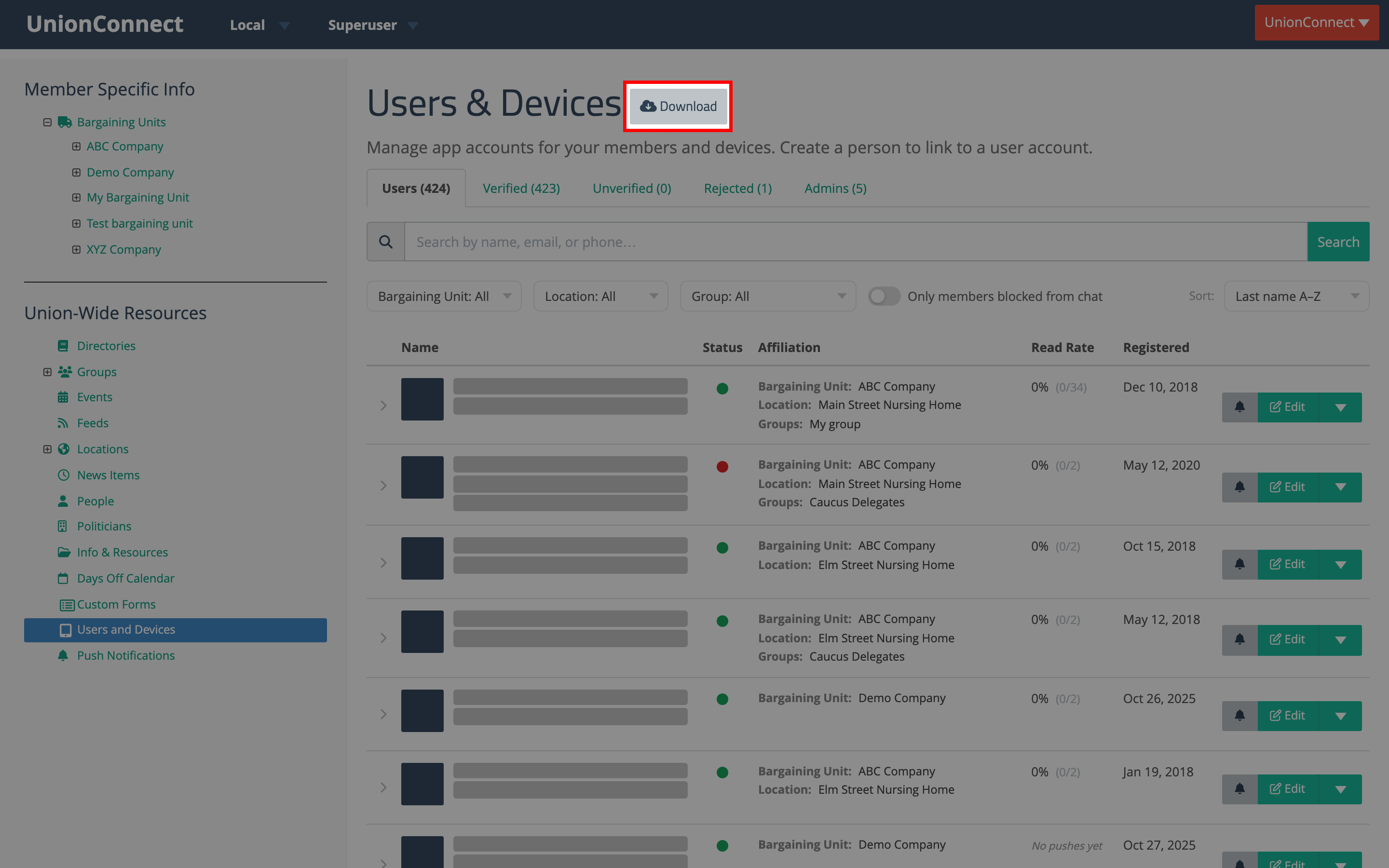Expand the Demo Company tree node

coord(76,172)
